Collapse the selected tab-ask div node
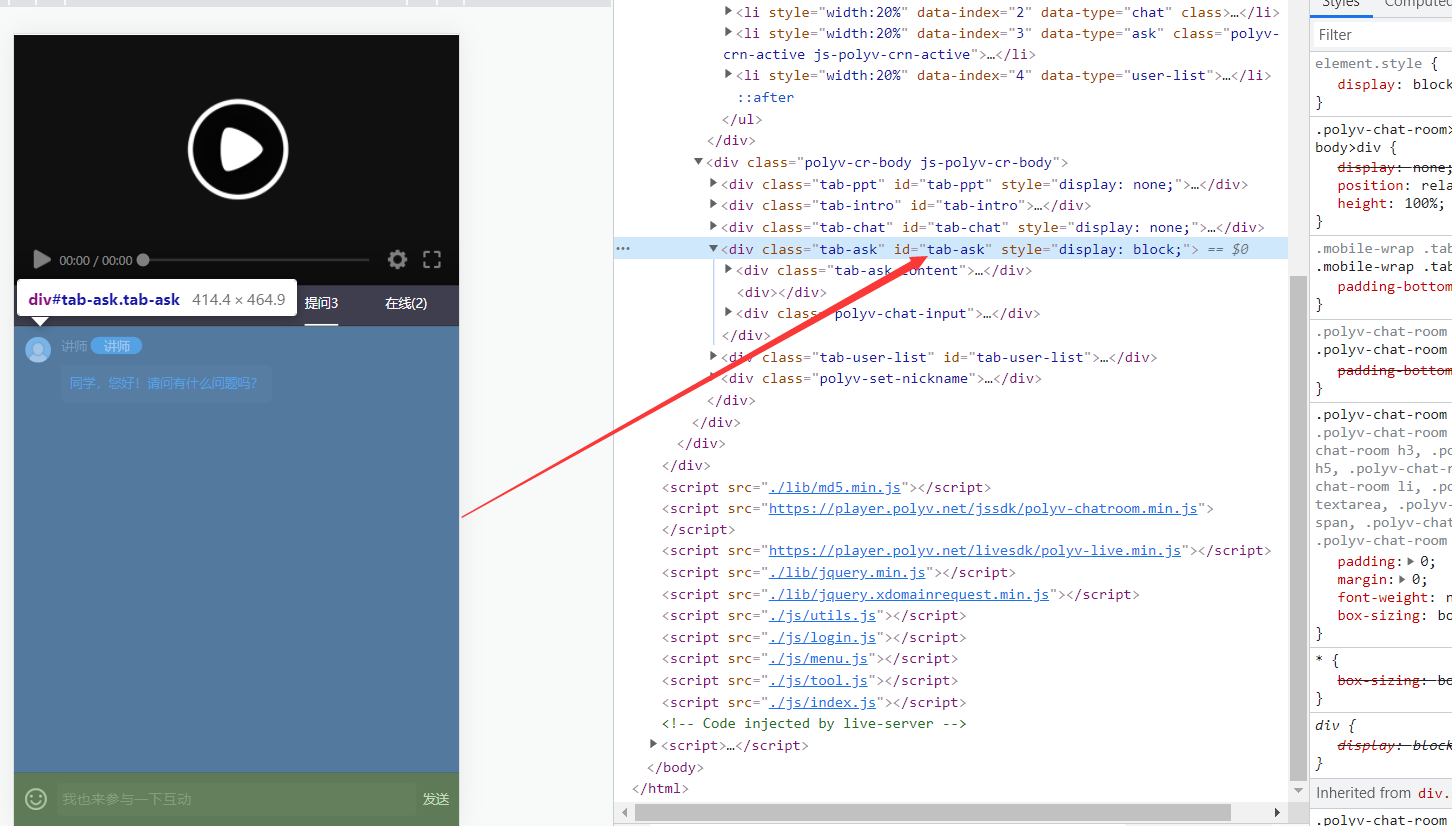Viewport: 1452px width, 826px height. click(x=714, y=249)
